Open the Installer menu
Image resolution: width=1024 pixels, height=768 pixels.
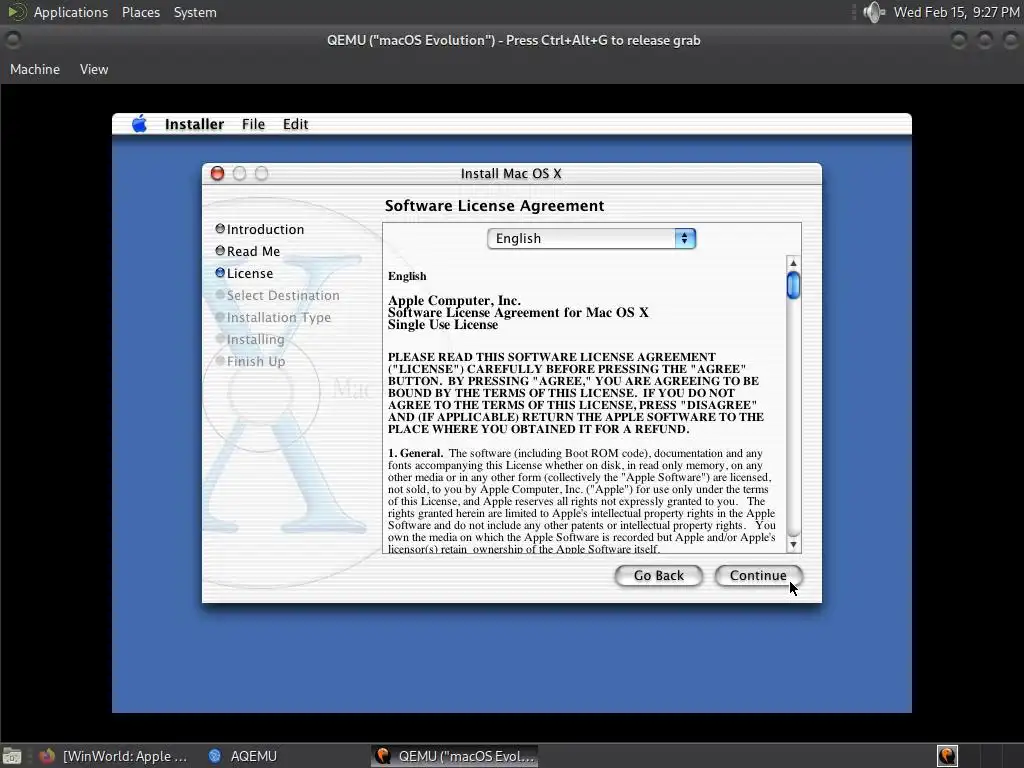(194, 124)
